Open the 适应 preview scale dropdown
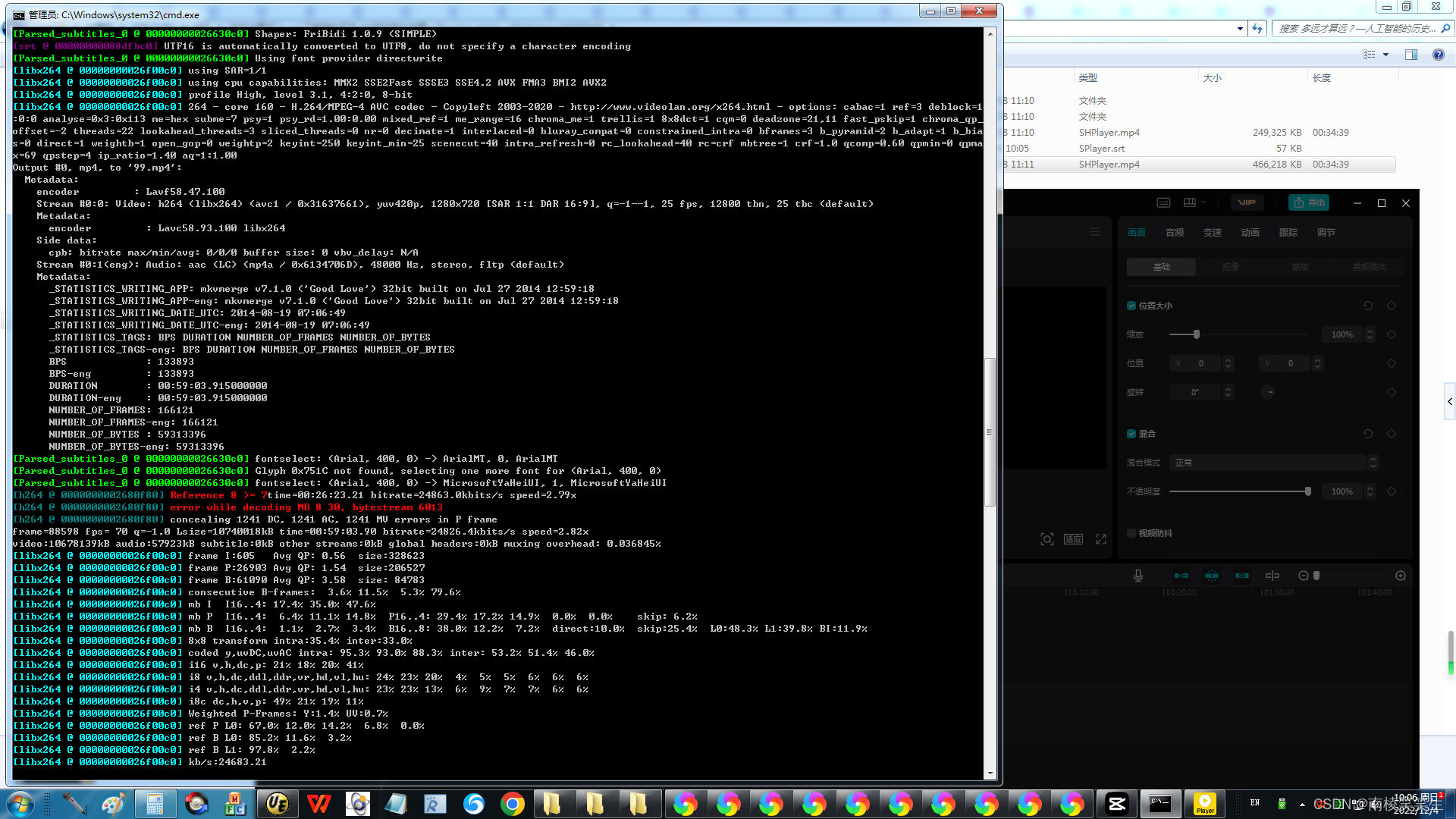The width and height of the screenshot is (1456, 819). tap(1073, 539)
